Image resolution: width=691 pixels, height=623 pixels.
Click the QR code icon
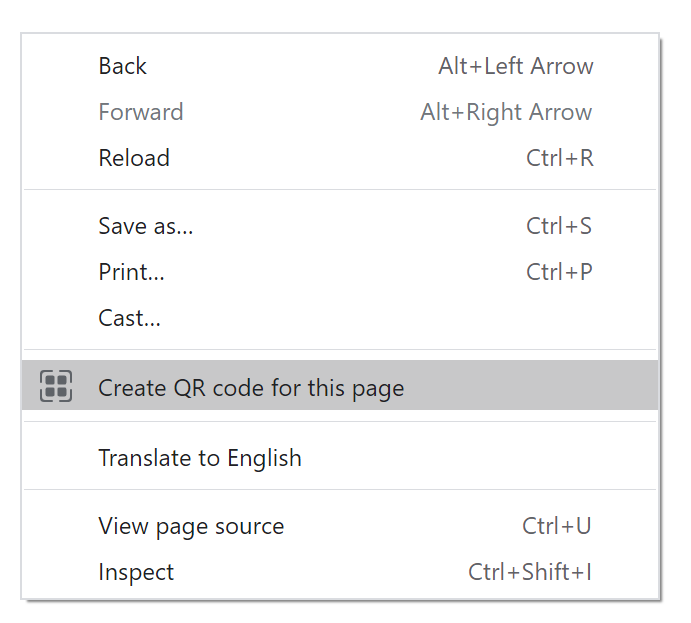coord(56,386)
